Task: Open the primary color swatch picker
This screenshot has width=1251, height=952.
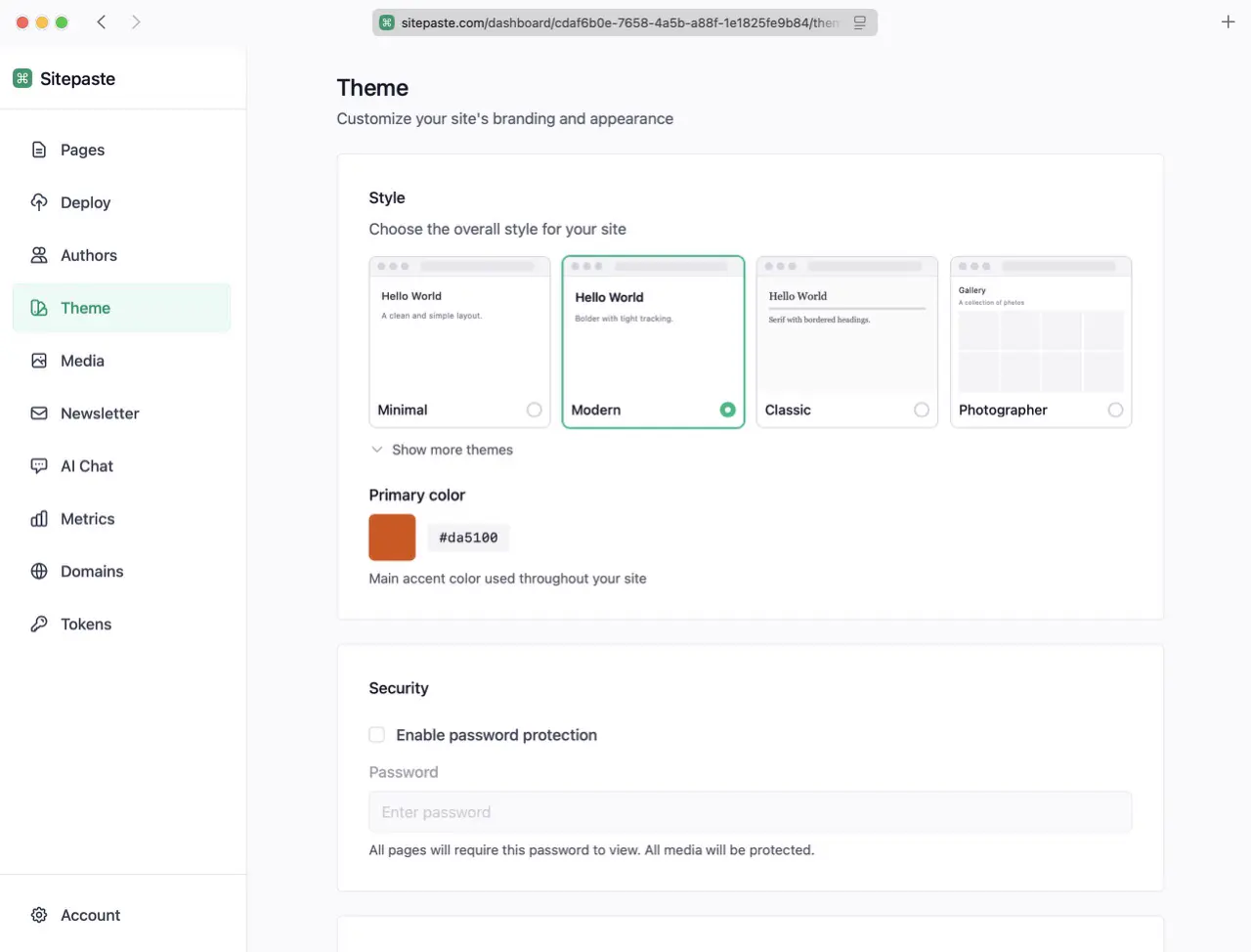Action: click(392, 538)
